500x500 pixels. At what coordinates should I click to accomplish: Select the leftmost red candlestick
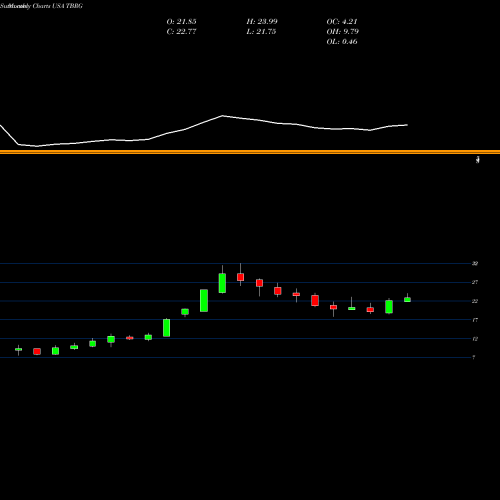[37, 352]
